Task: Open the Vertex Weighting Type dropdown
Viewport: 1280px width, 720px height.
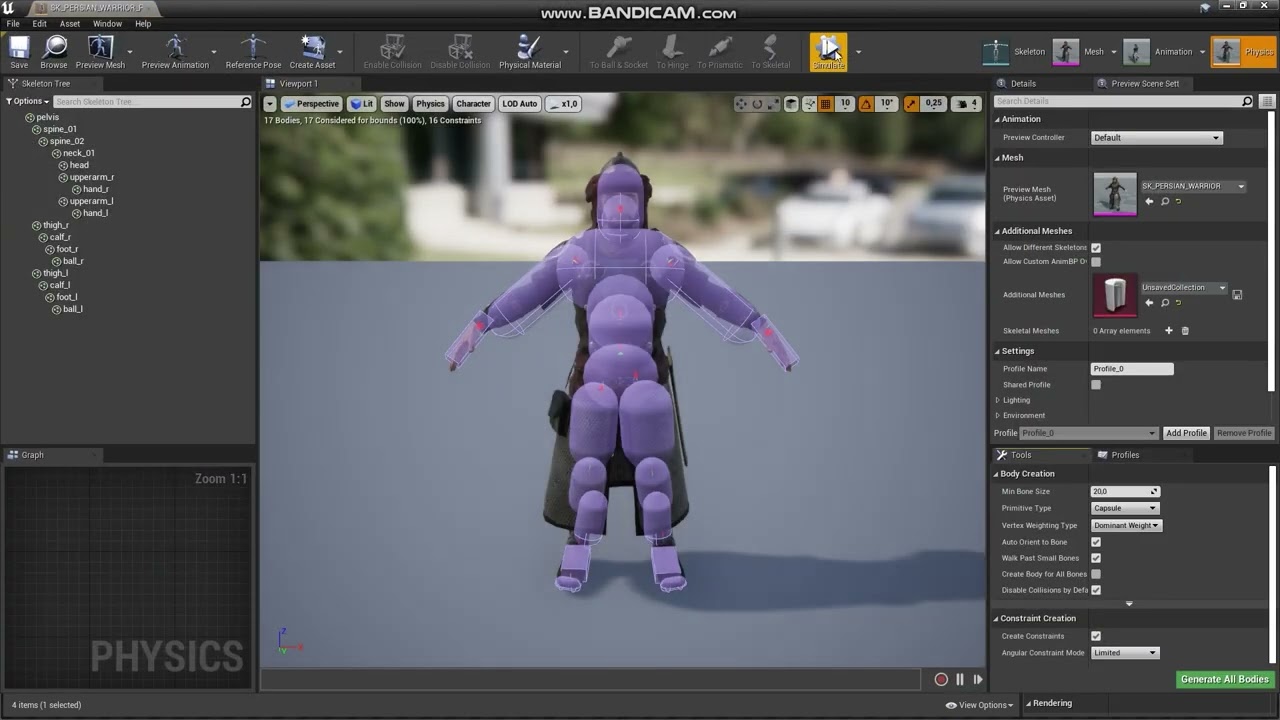Action: (1126, 525)
